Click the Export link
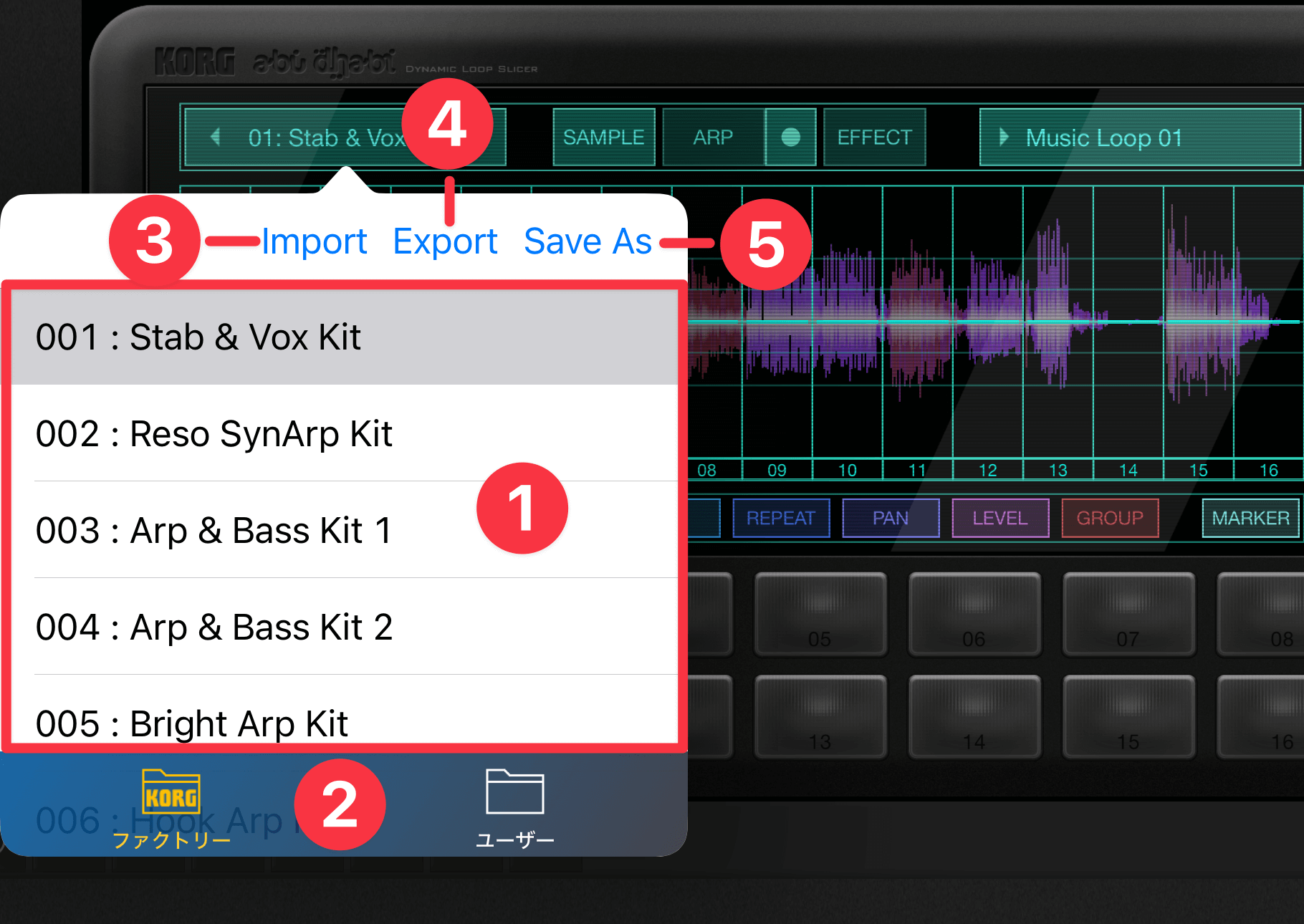Viewport: 1304px width, 924px height. tap(445, 241)
